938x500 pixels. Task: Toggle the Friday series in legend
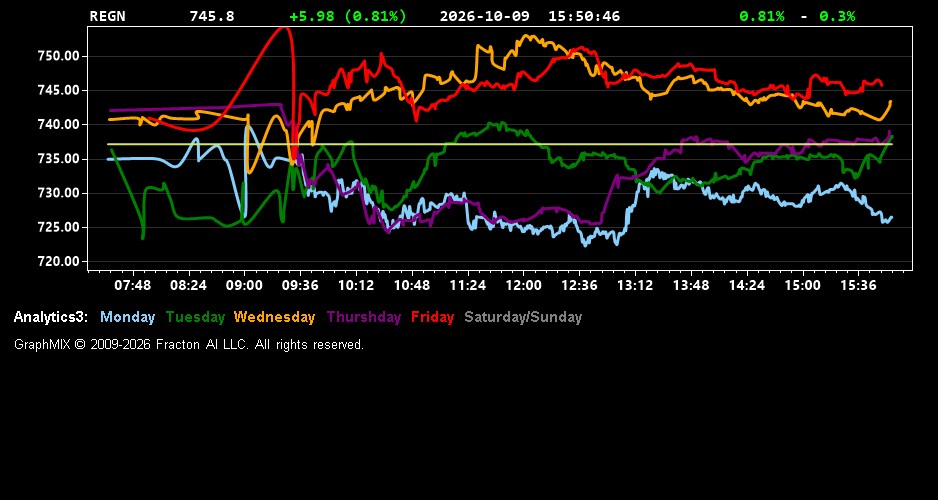pos(433,317)
